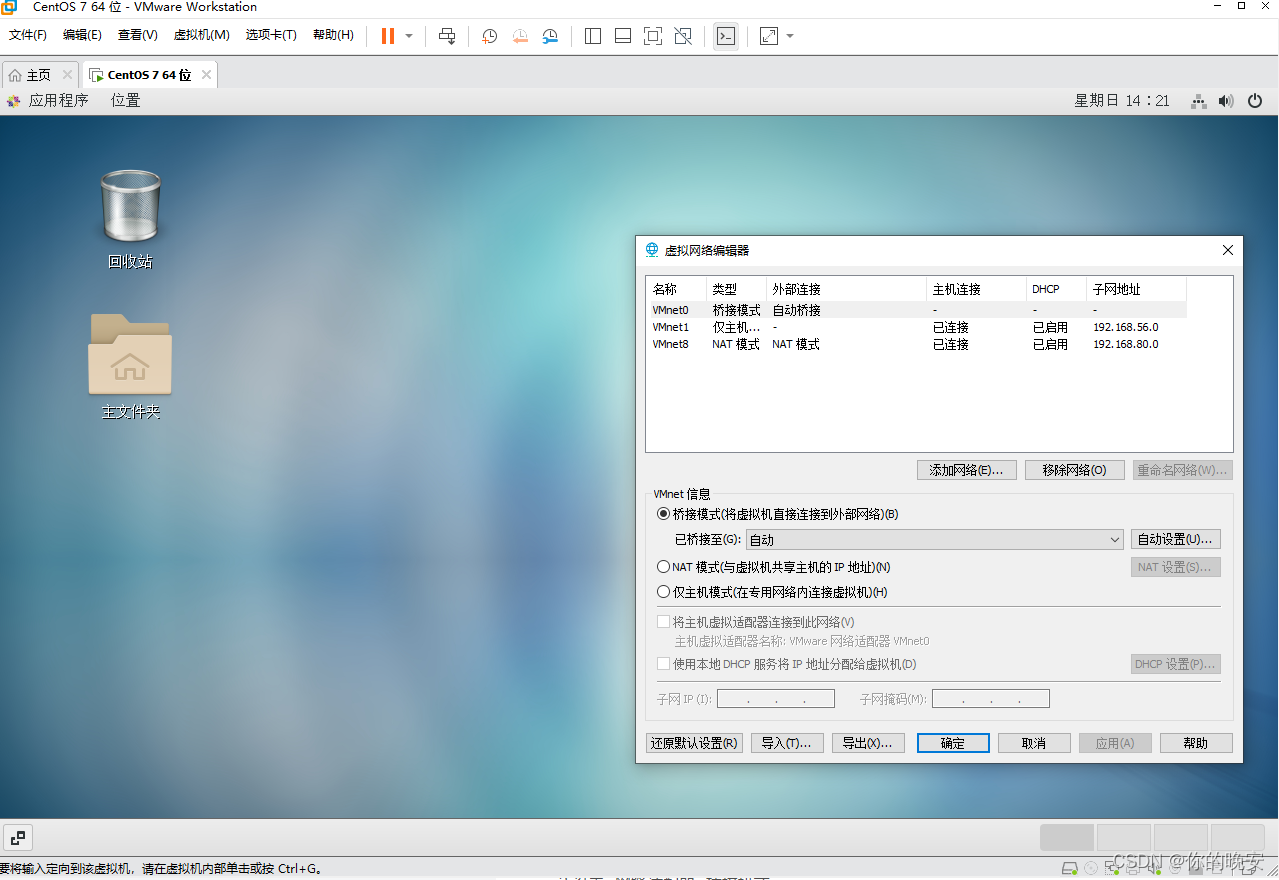Click the Unity mode toolbar icon
Viewport: 1279px width, 880px height.
point(683,36)
